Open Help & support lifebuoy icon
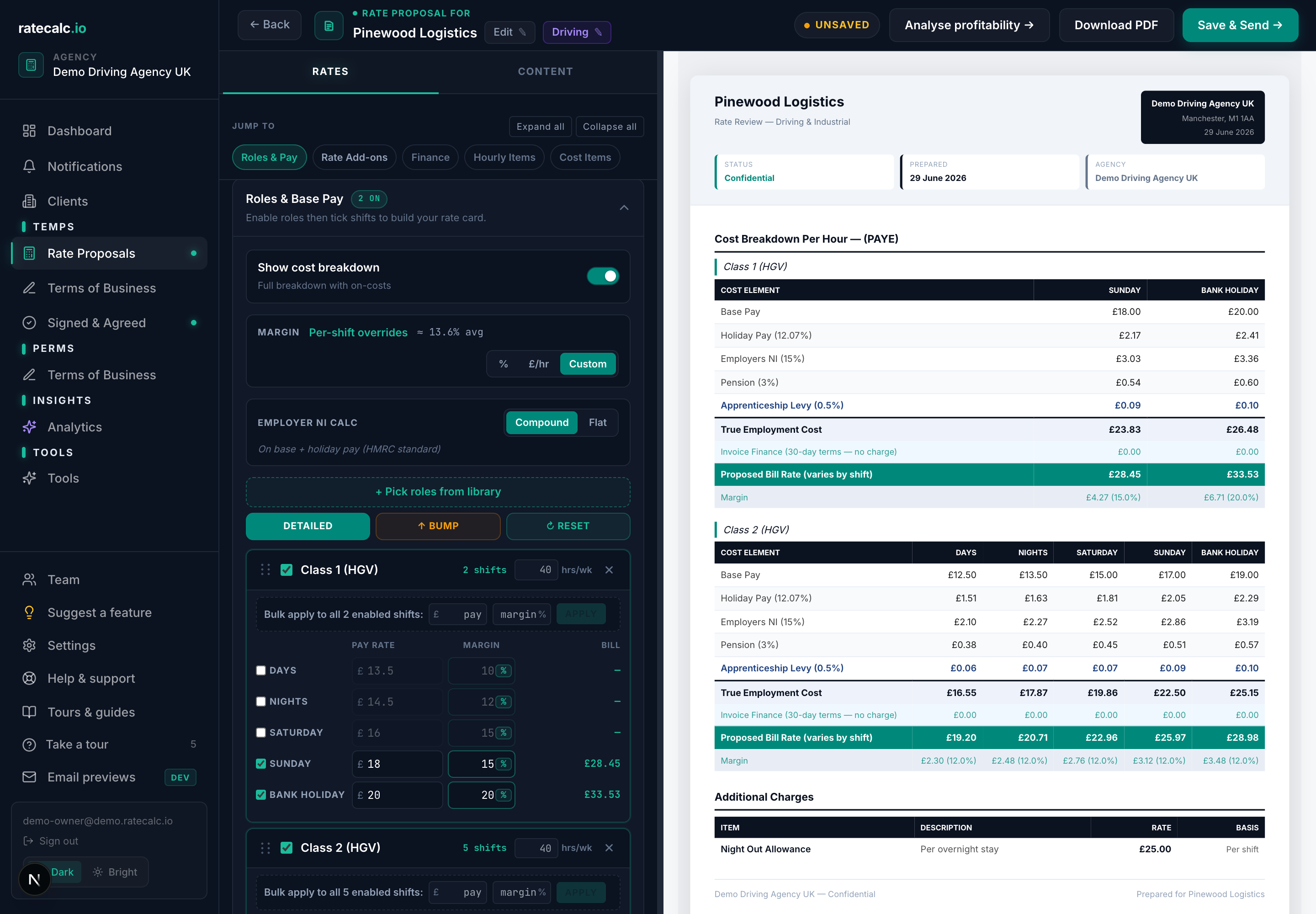The height and width of the screenshot is (914, 1316). coord(29,679)
